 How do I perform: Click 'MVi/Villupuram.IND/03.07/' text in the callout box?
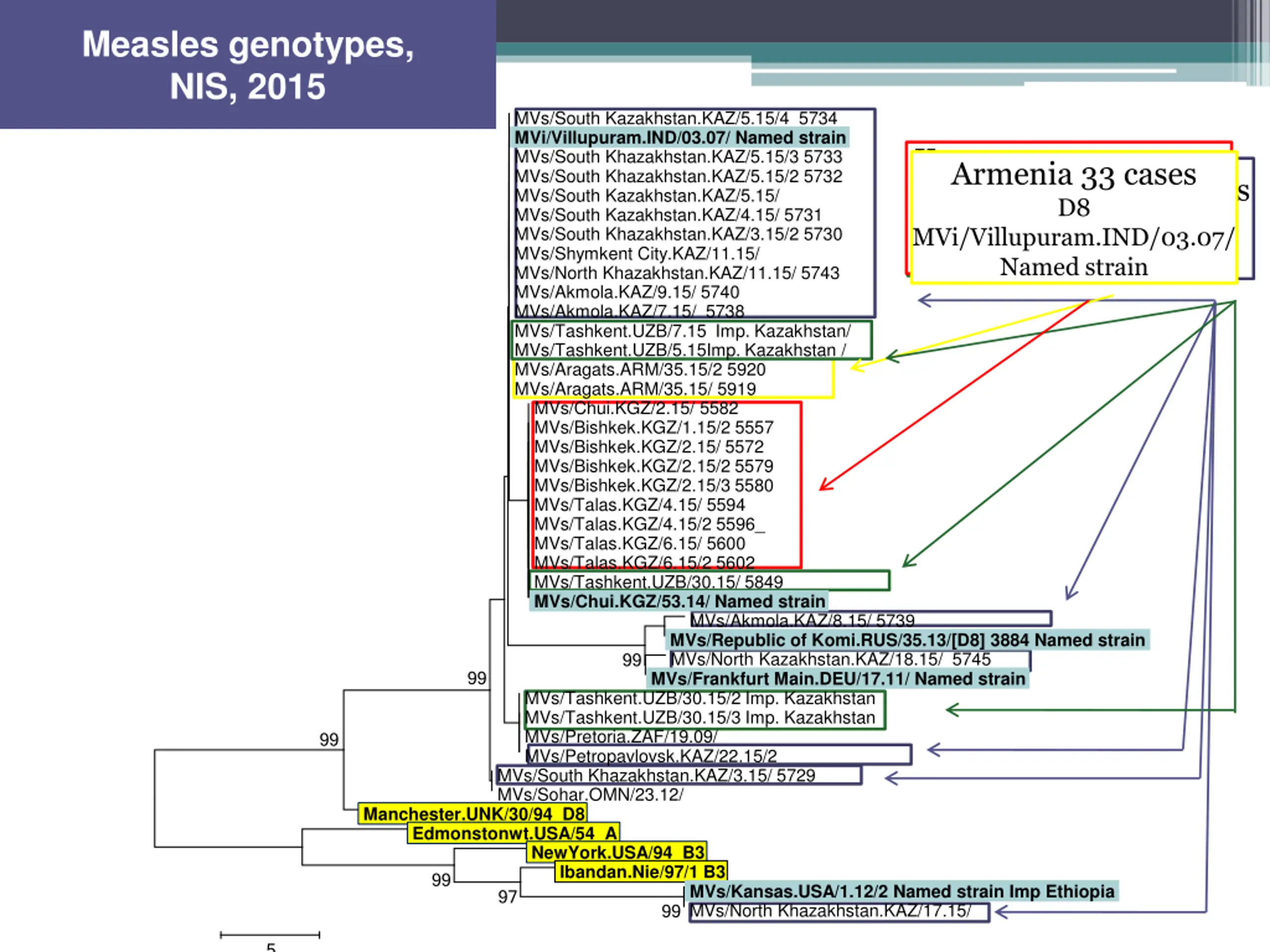[1074, 238]
